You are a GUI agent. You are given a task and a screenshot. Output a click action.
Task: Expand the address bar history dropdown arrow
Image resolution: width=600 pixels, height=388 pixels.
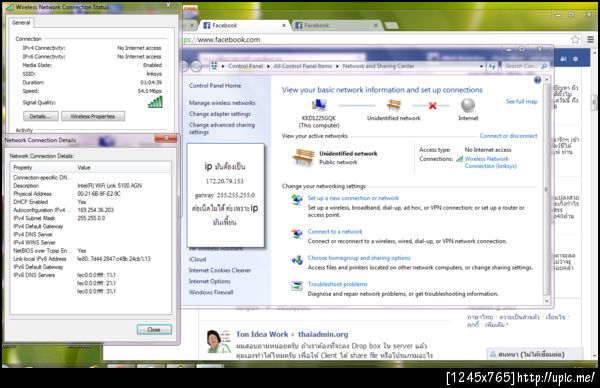click(481, 67)
